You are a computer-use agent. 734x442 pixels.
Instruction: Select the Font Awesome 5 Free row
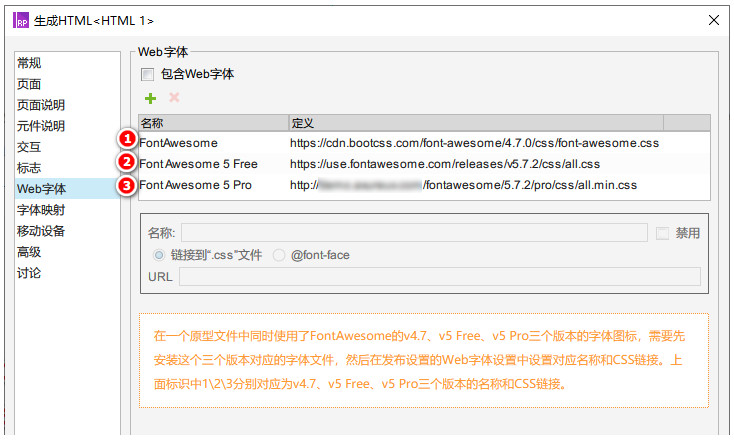pyautogui.click(x=424, y=164)
